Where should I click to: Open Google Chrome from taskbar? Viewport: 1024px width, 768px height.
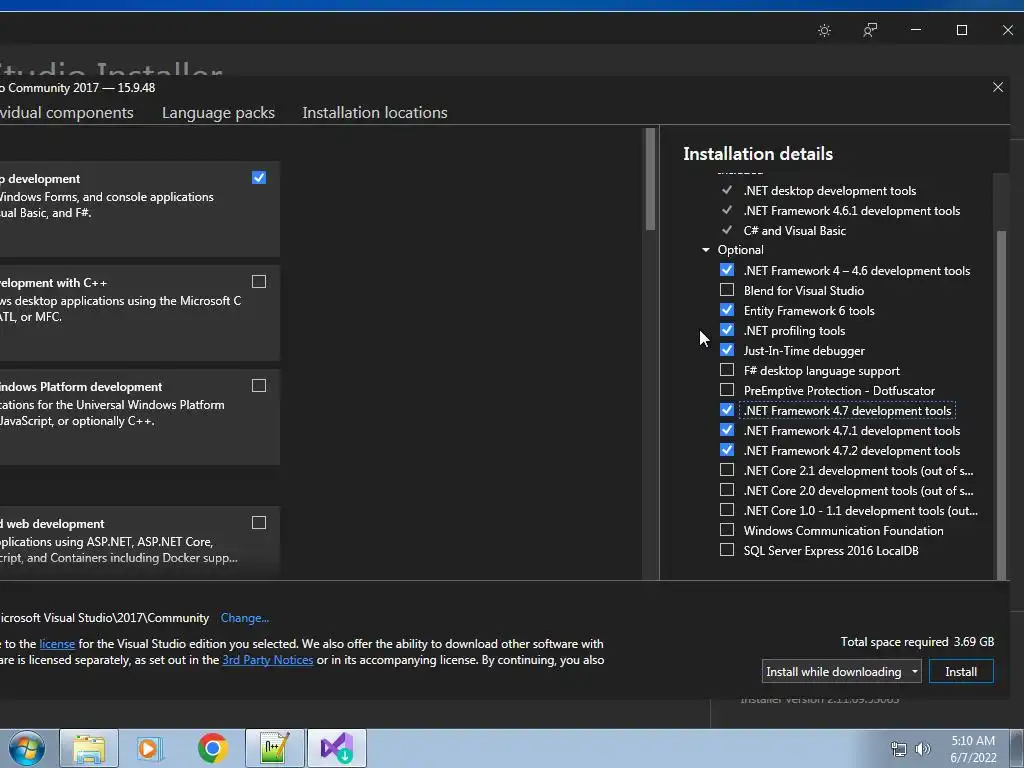click(x=212, y=748)
